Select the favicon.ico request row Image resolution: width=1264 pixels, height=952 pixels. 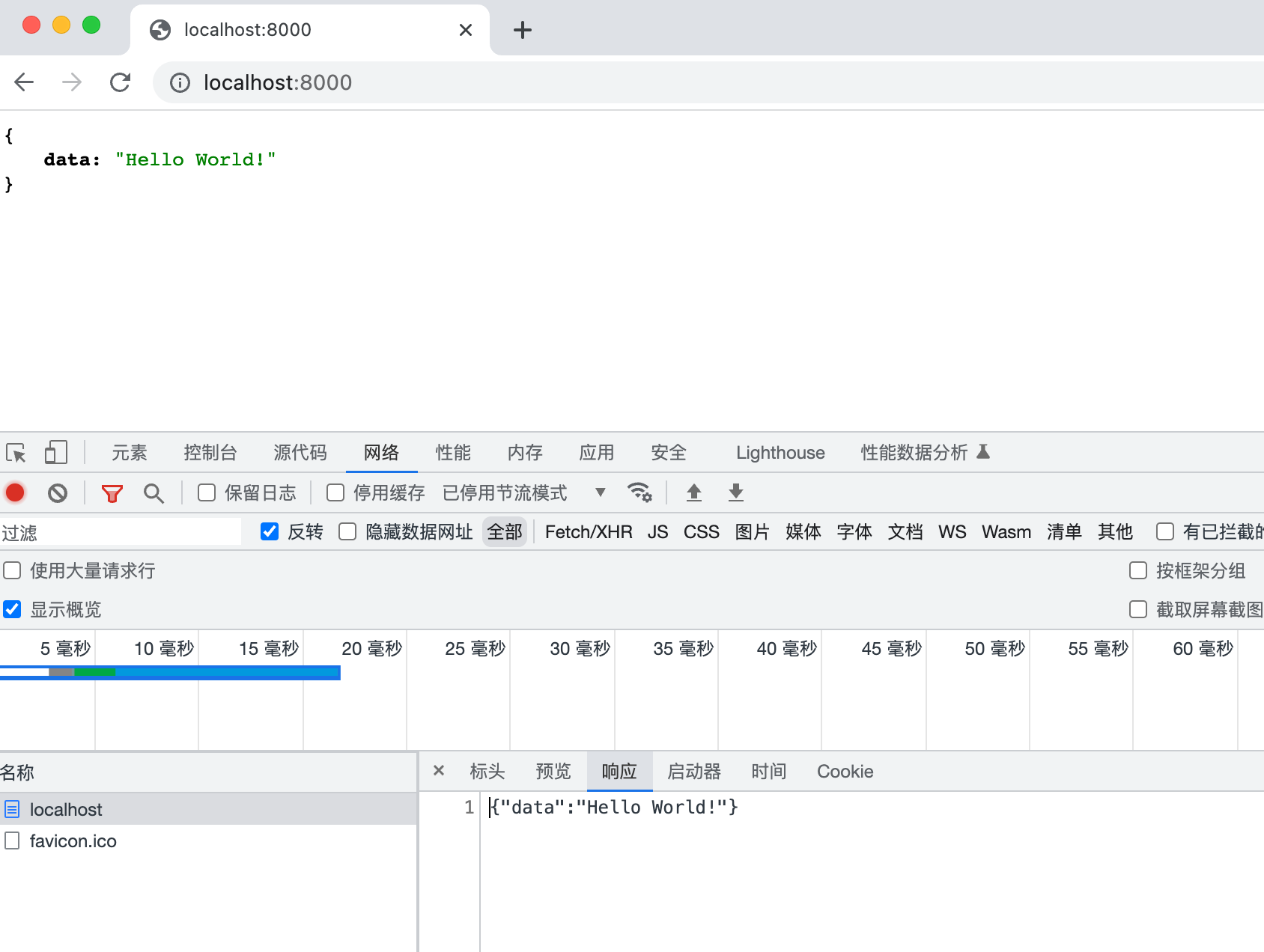click(208, 840)
